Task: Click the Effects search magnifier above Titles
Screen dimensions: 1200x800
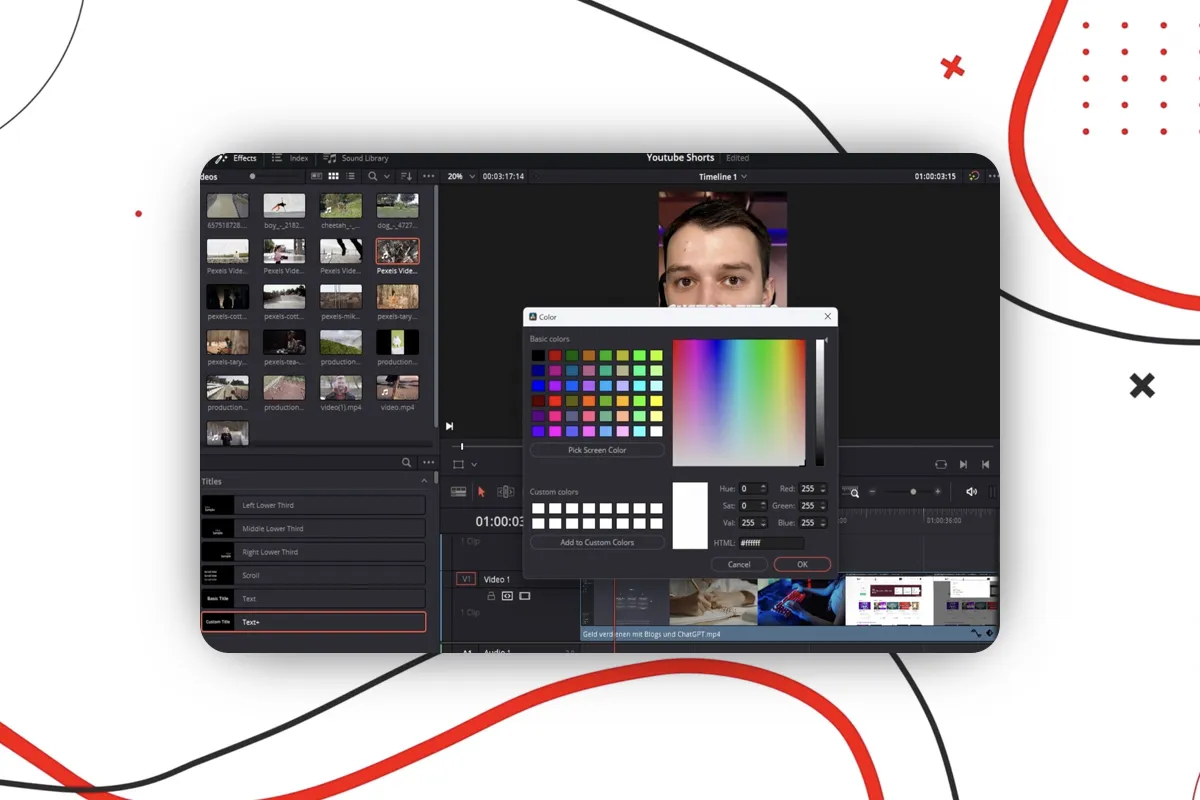Action: [x=406, y=463]
